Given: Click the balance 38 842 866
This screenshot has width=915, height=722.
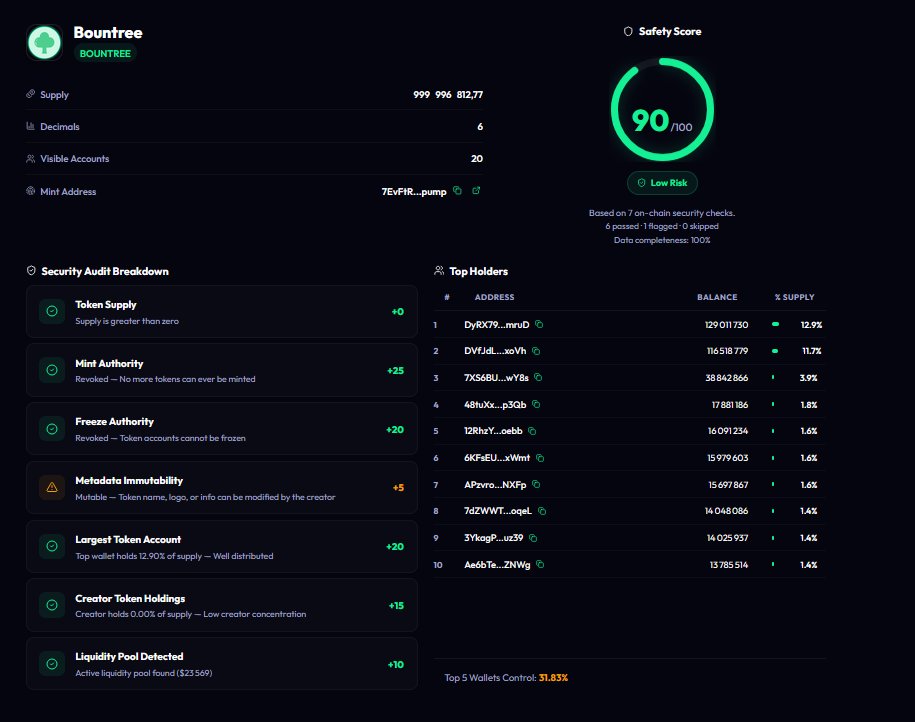Looking at the screenshot, I should tap(727, 378).
